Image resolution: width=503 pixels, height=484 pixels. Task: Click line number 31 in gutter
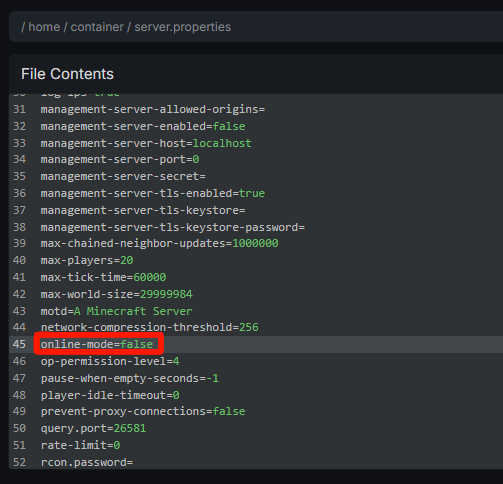pos(19,109)
